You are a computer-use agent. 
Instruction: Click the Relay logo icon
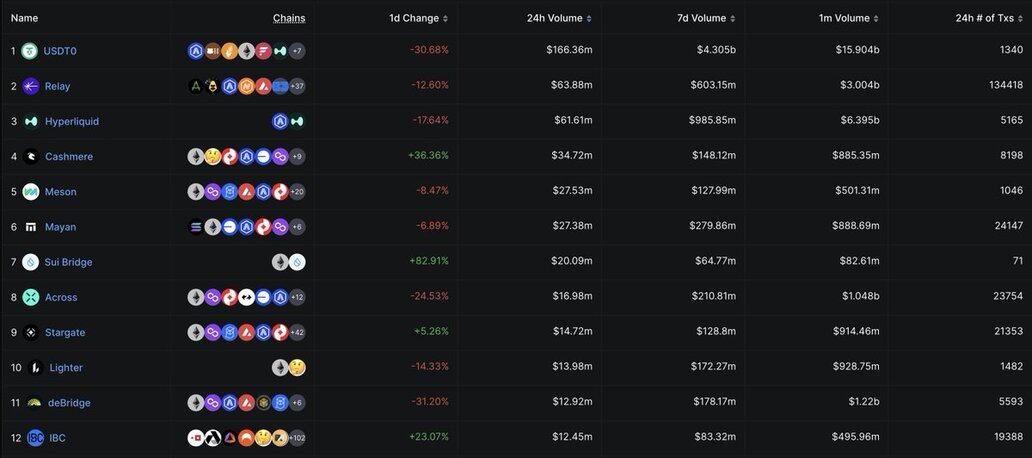pyautogui.click(x=30, y=86)
